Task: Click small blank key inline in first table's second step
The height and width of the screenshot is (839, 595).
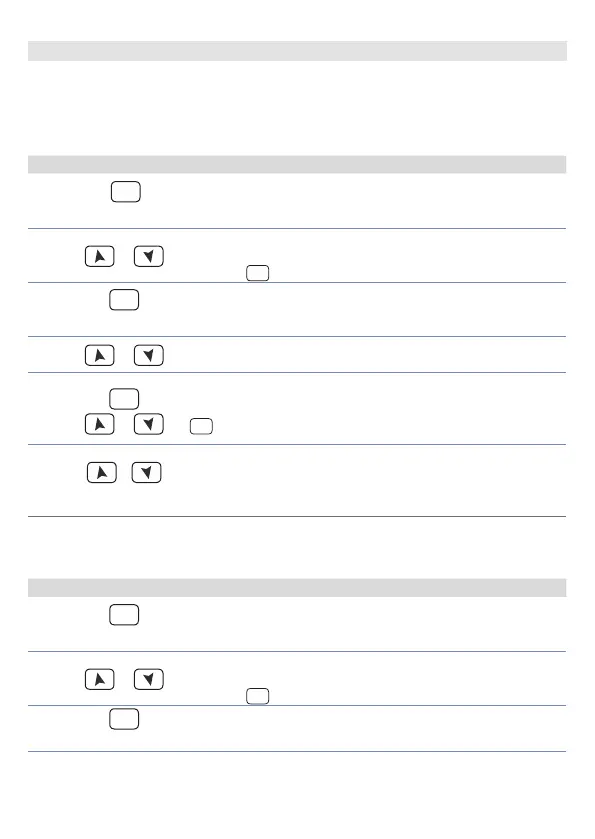Action: click(x=257, y=273)
